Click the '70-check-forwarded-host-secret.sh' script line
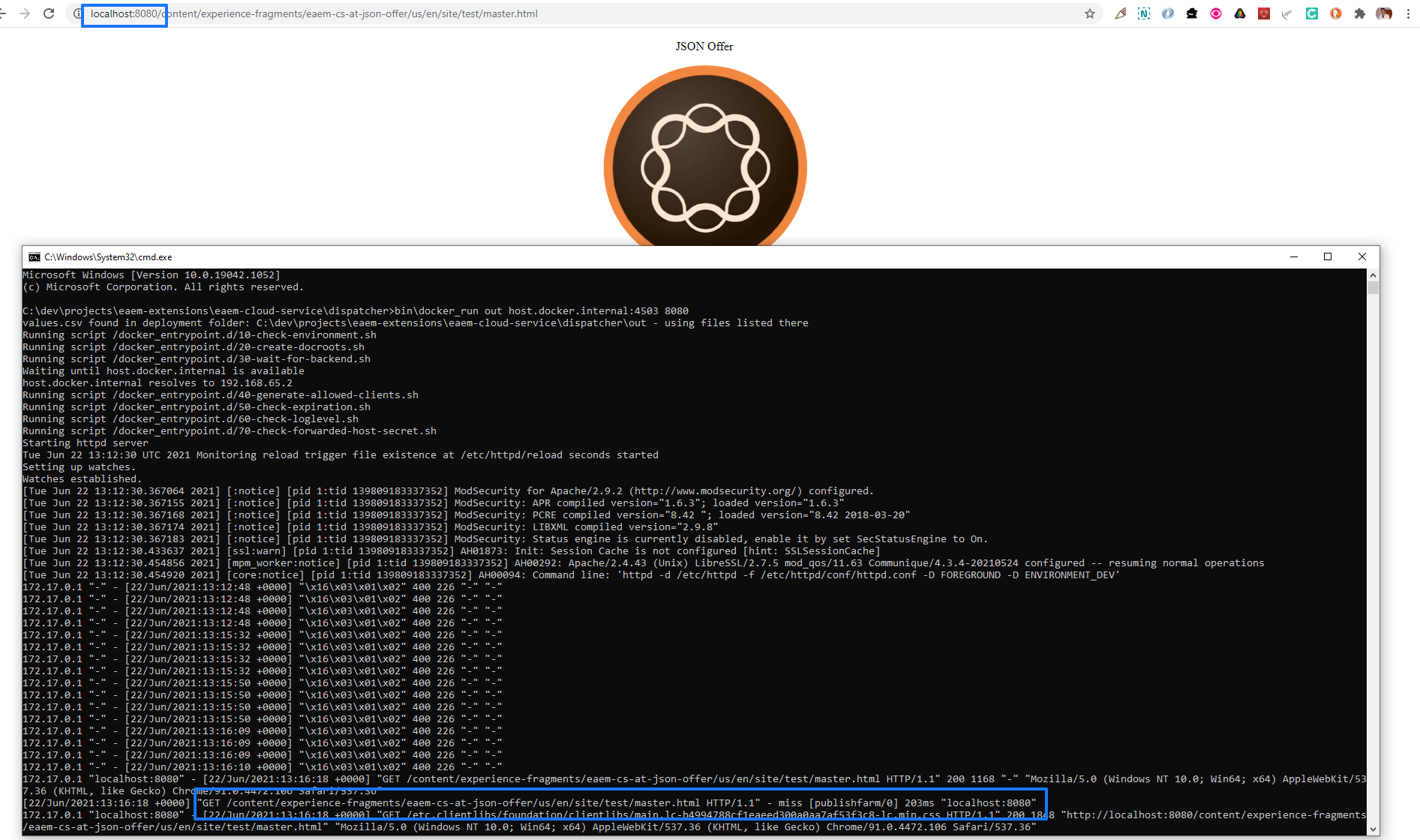Screen dimensions: 1420x840 click(x=230, y=431)
